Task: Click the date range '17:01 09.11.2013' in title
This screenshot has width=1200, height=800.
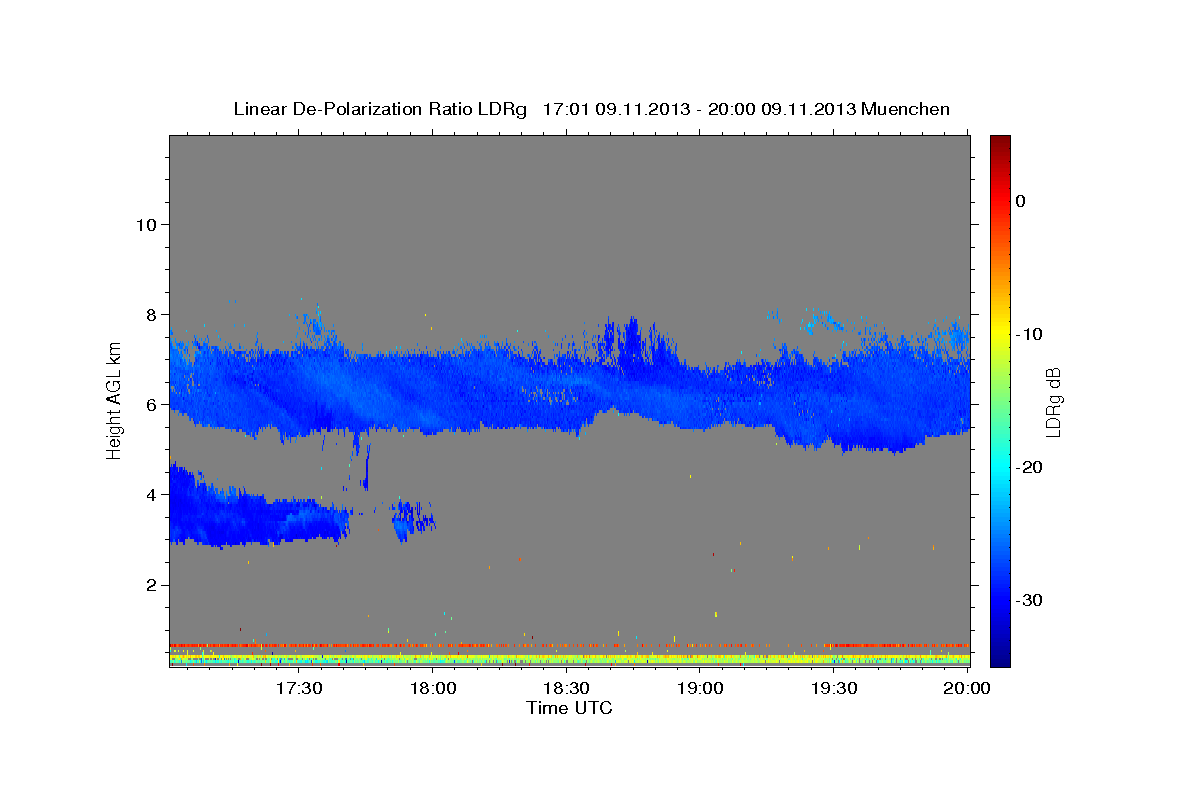Action: pos(616,109)
